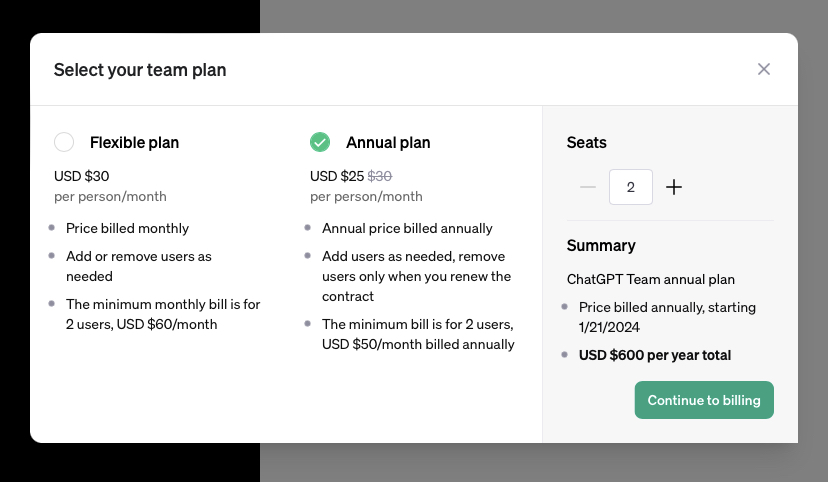
Task: Select the Annual plan green checkmark
Action: pos(320,142)
